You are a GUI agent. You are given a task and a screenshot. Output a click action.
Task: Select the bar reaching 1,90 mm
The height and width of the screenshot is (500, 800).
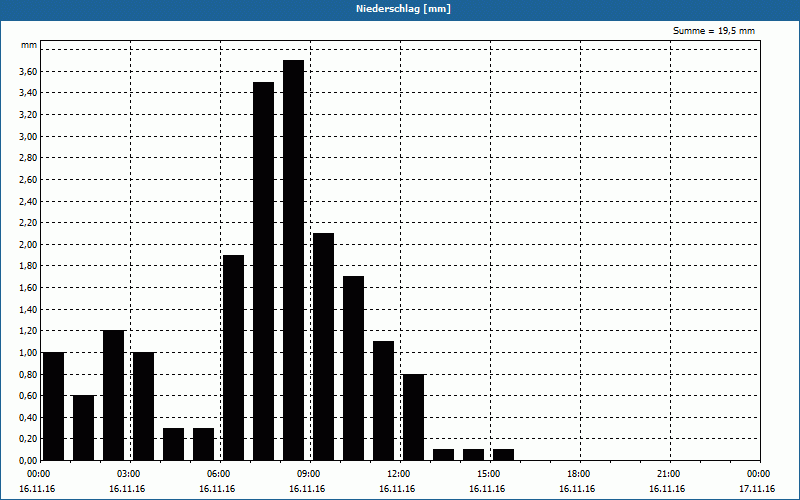click(233, 358)
